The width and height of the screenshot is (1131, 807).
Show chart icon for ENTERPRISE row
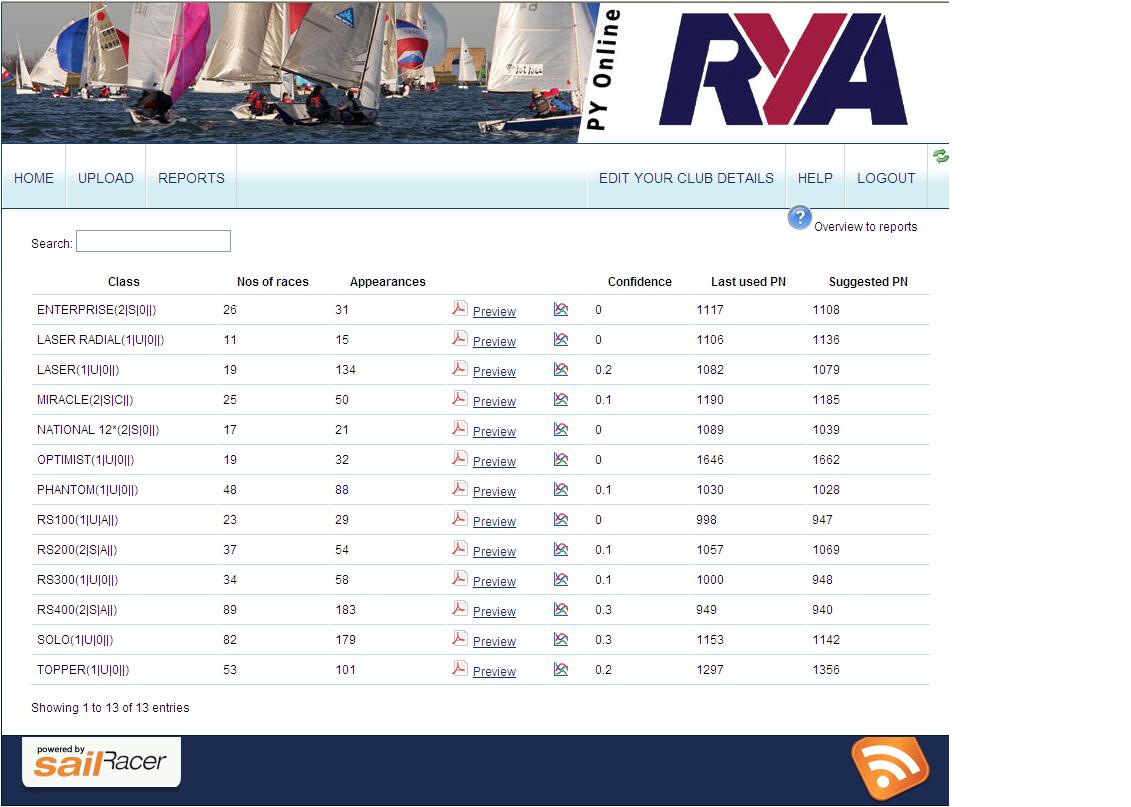[x=560, y=309]
